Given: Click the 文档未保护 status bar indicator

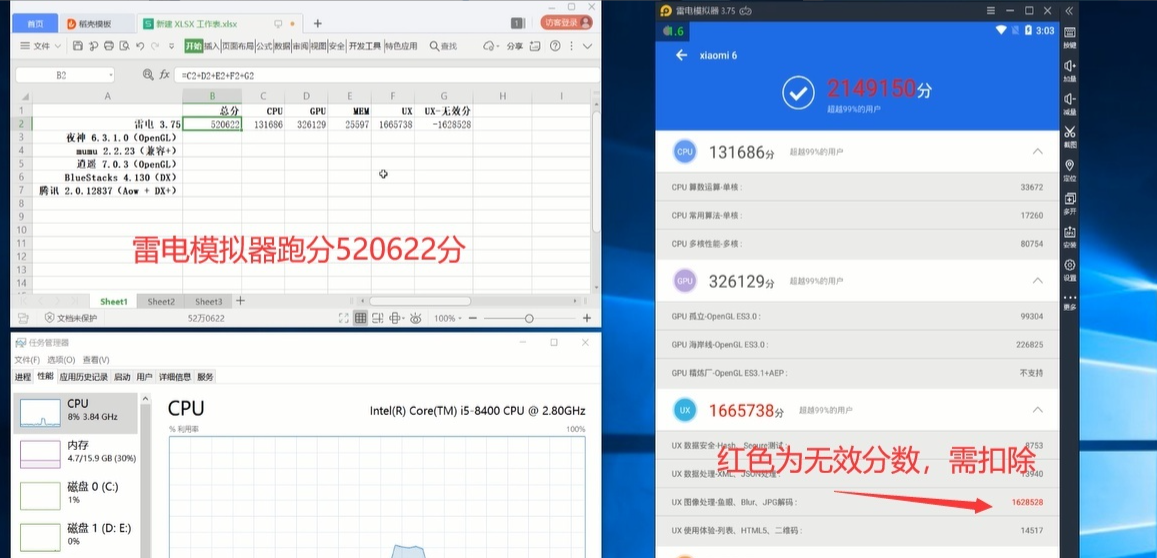Looking at the screenshot, I should (x=70, y=318).
